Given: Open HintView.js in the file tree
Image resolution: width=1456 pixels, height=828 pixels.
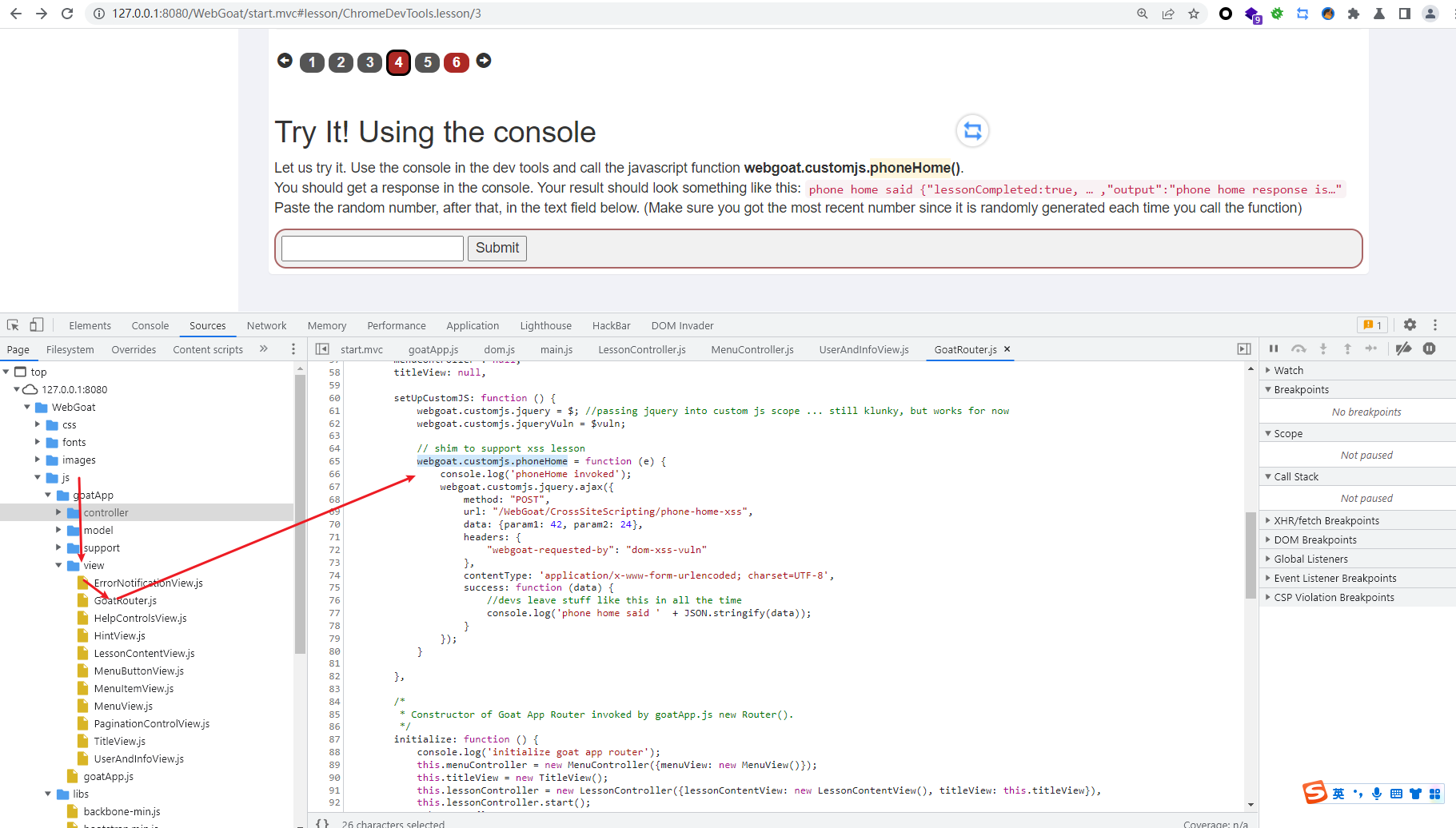Looking at the screenshot, I should coord(119,635).
